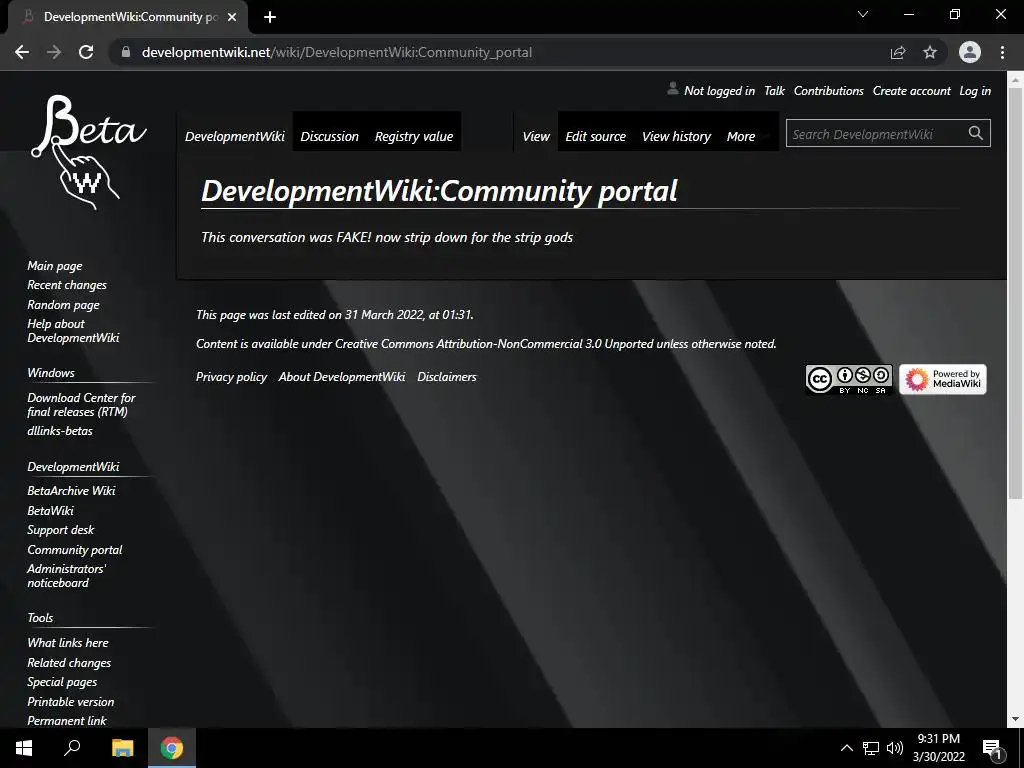Select the DevelopmentWiki namespace tab

tap(234, 136)
